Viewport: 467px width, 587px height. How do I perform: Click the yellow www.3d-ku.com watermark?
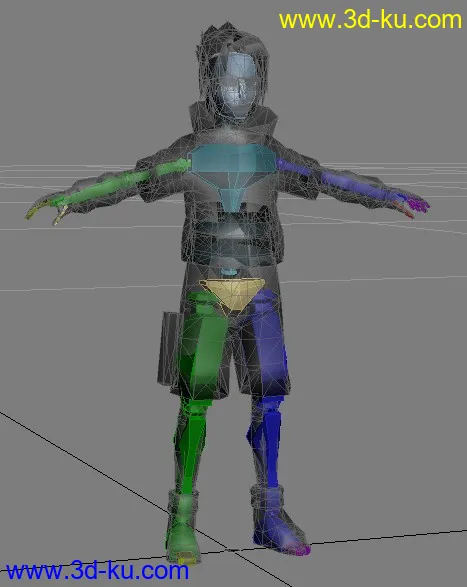point(370,20)
